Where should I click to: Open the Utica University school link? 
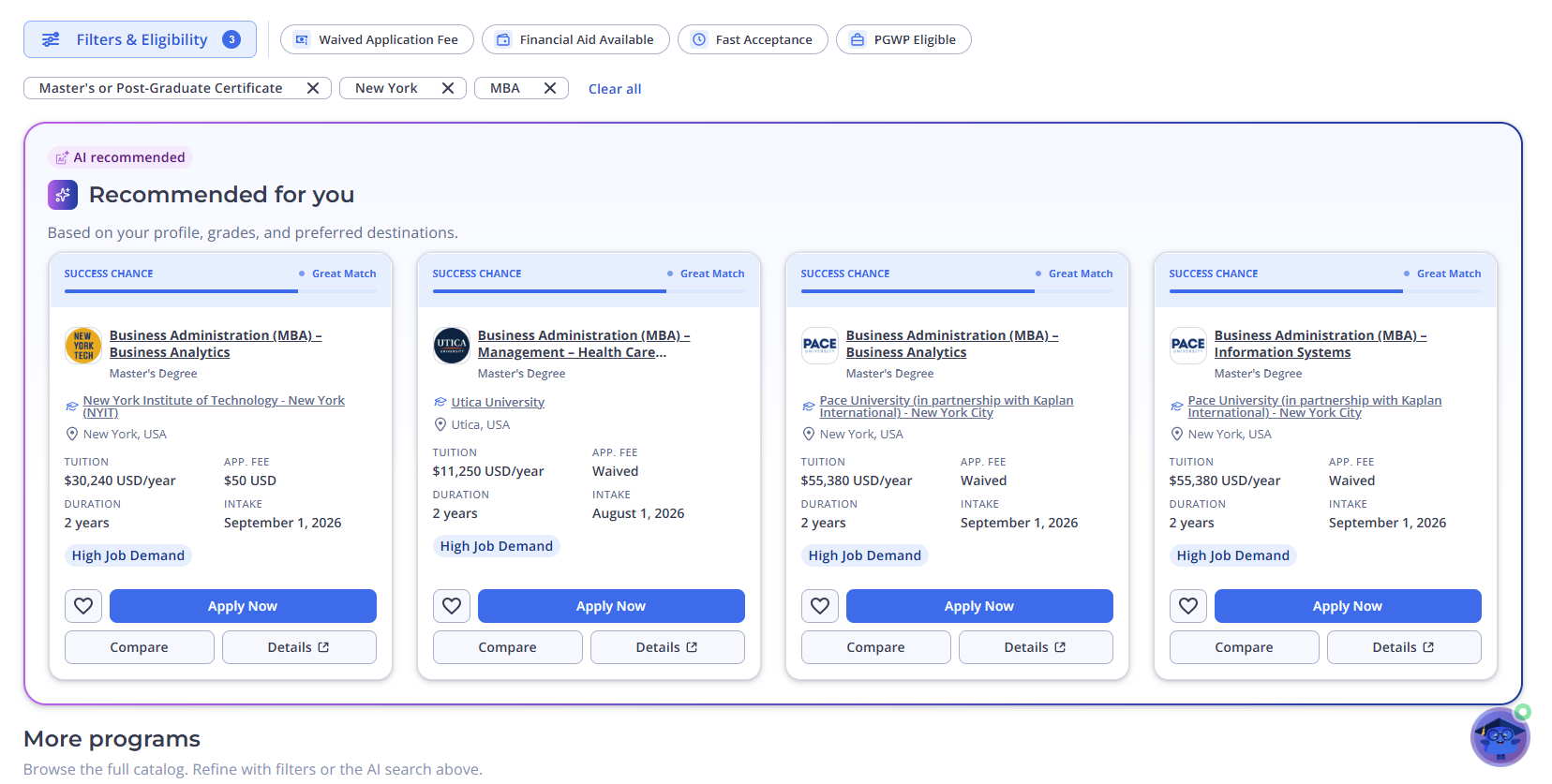498,402
